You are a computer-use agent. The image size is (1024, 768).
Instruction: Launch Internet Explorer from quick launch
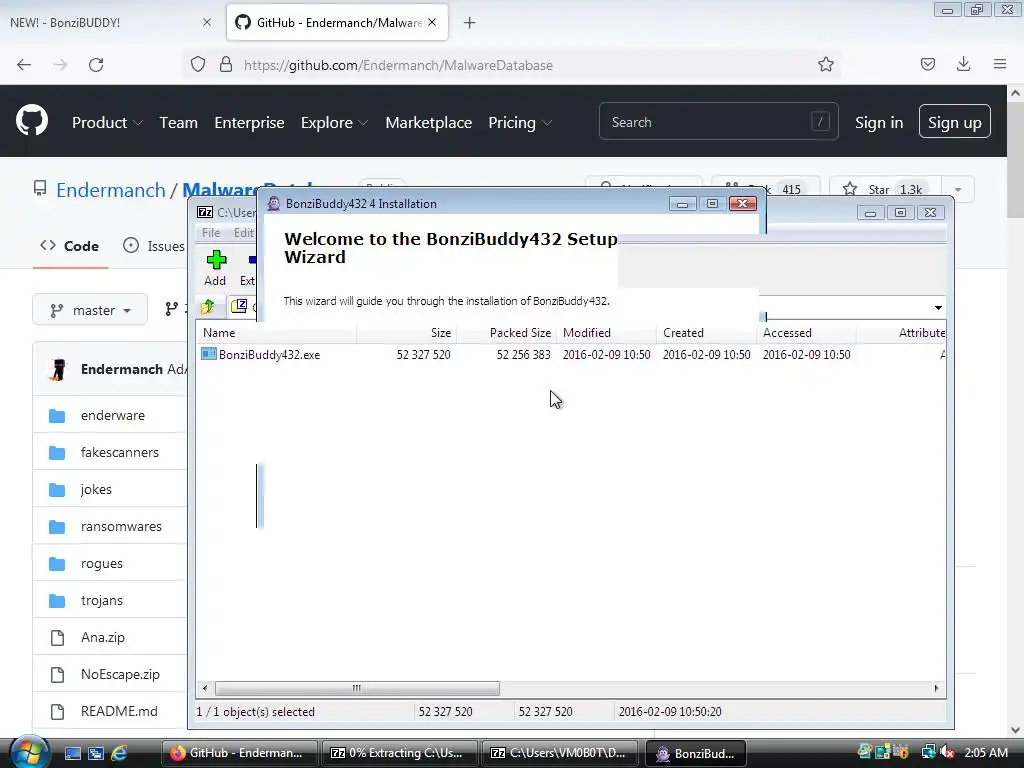119,753
